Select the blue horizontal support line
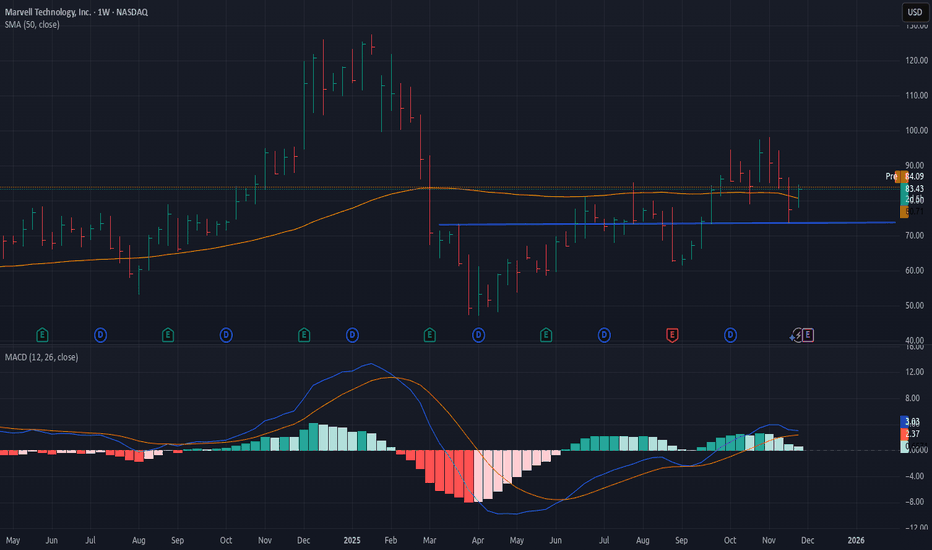The height and width of the screenshot is (550, 932). [x=600, y=223]
